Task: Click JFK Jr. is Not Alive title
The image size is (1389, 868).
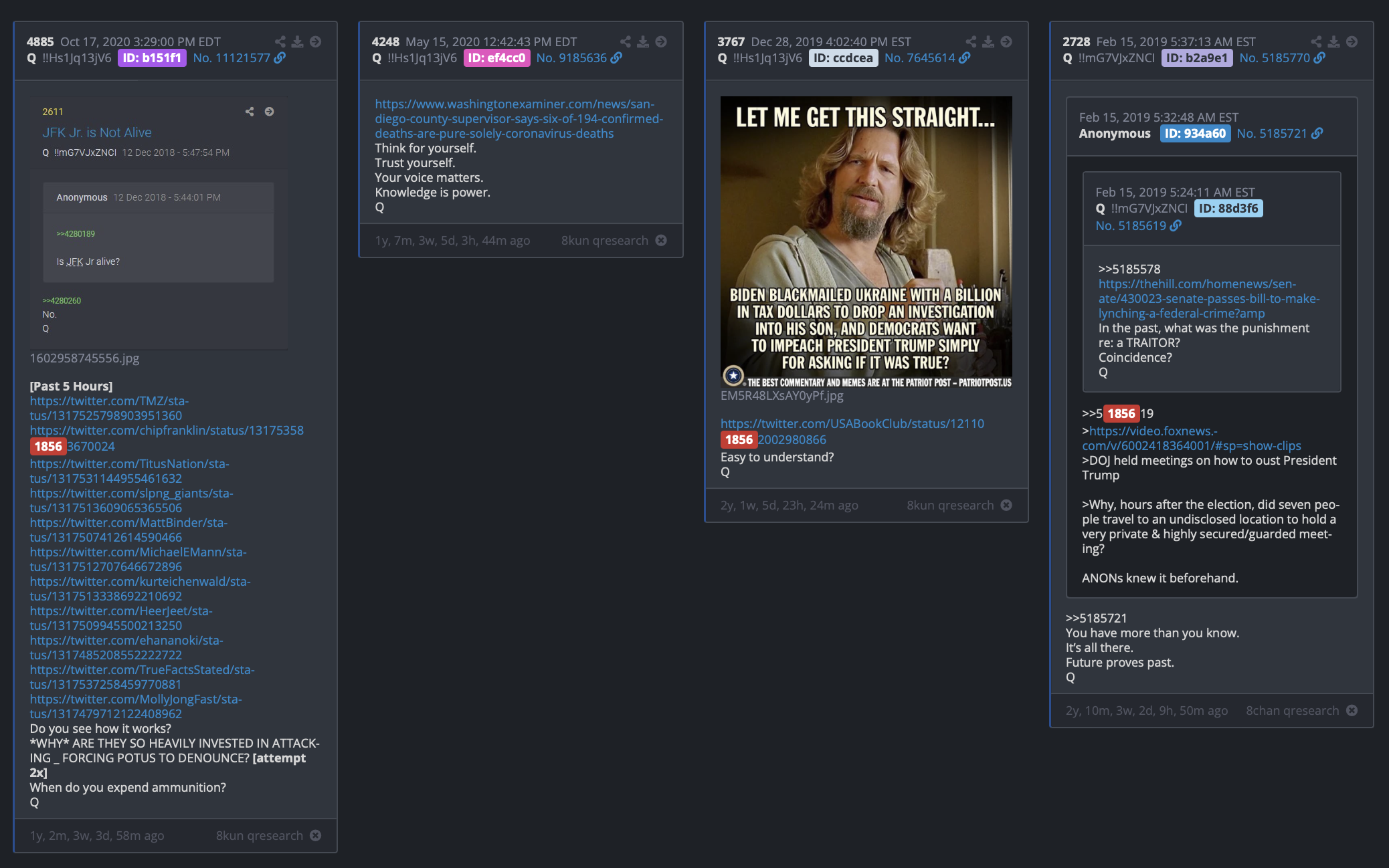Action: click(x=97, y=132)
